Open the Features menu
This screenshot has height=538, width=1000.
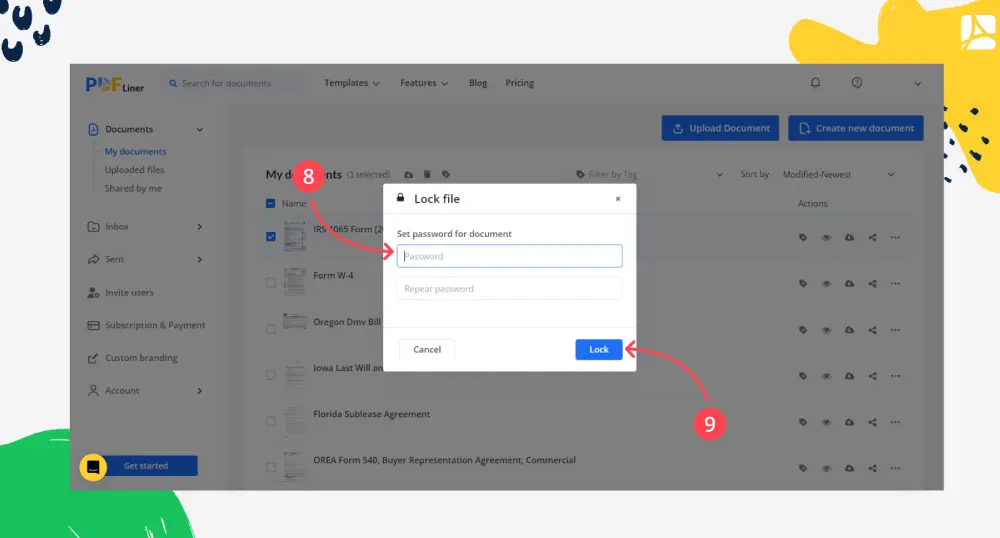(x=424, y=83)
